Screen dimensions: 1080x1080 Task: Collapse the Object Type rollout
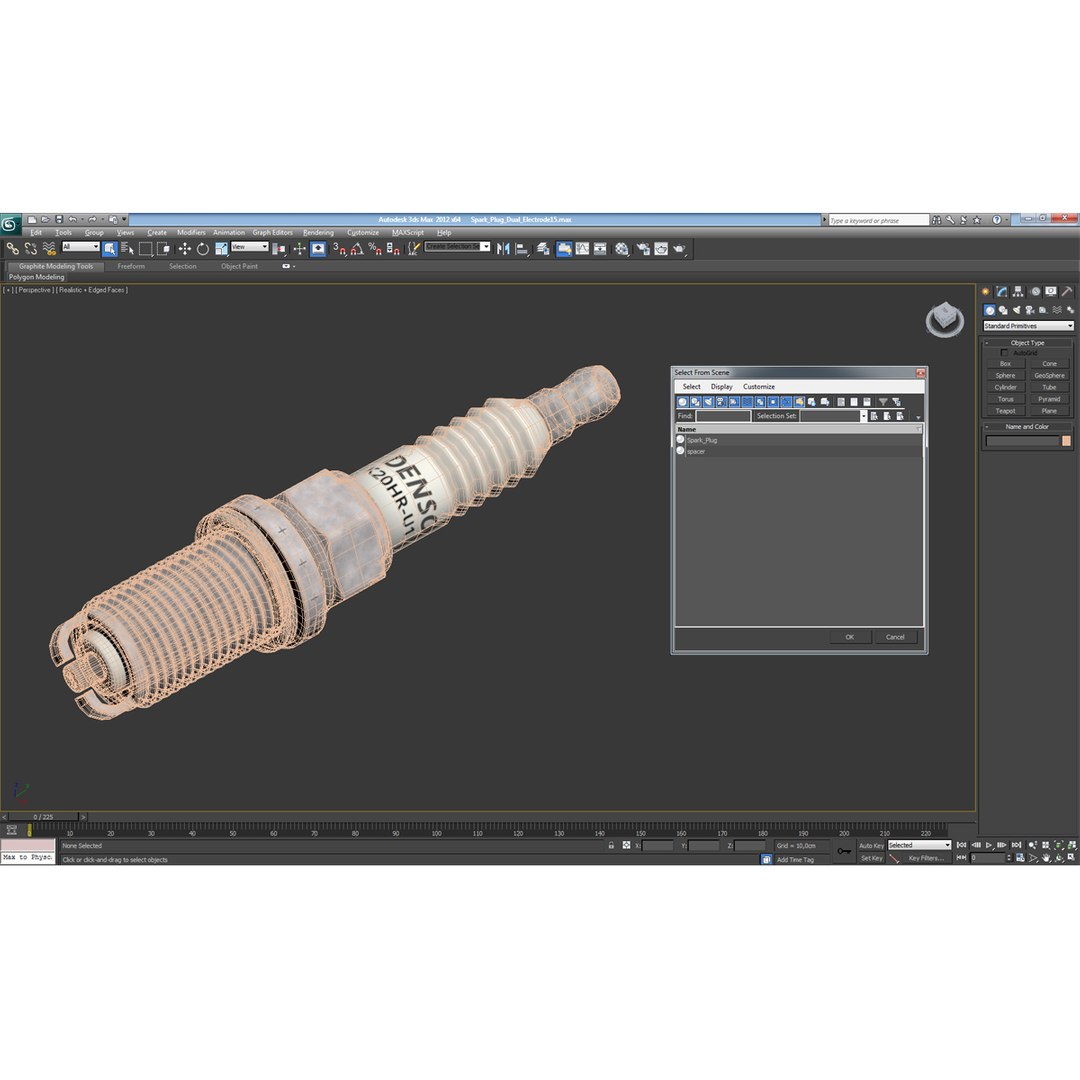point(1027,342)
